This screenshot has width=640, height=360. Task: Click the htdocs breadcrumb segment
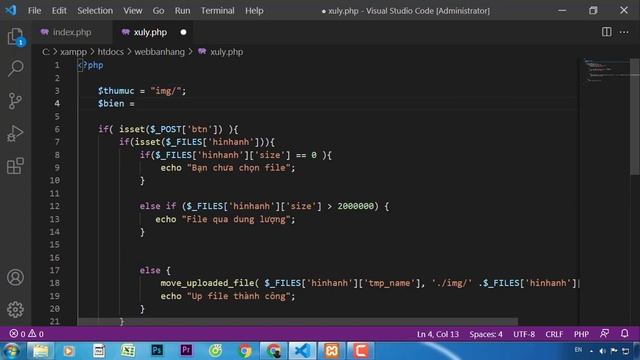click(x=111, y=52)
